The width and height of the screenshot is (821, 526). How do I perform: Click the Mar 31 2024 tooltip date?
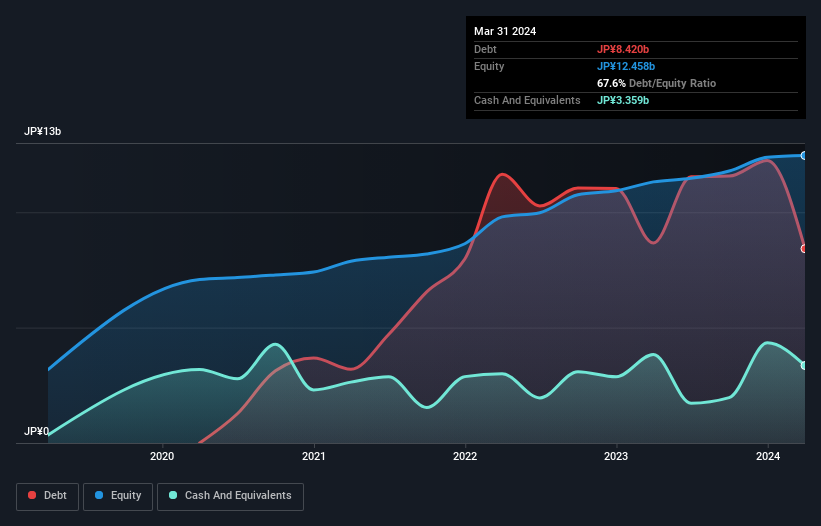click(x=505, y=31)
